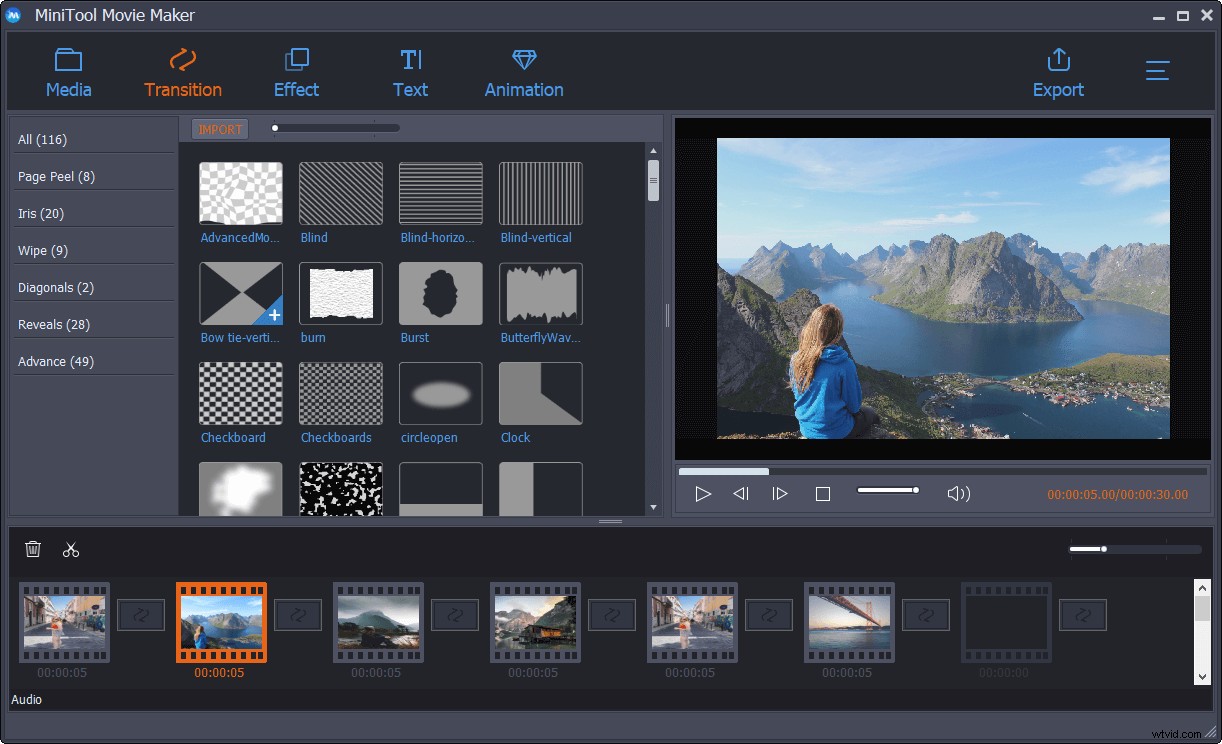Screen dimensions: 1222x744
Task: Click the Export icon
Action: (x=1058, y=60)
